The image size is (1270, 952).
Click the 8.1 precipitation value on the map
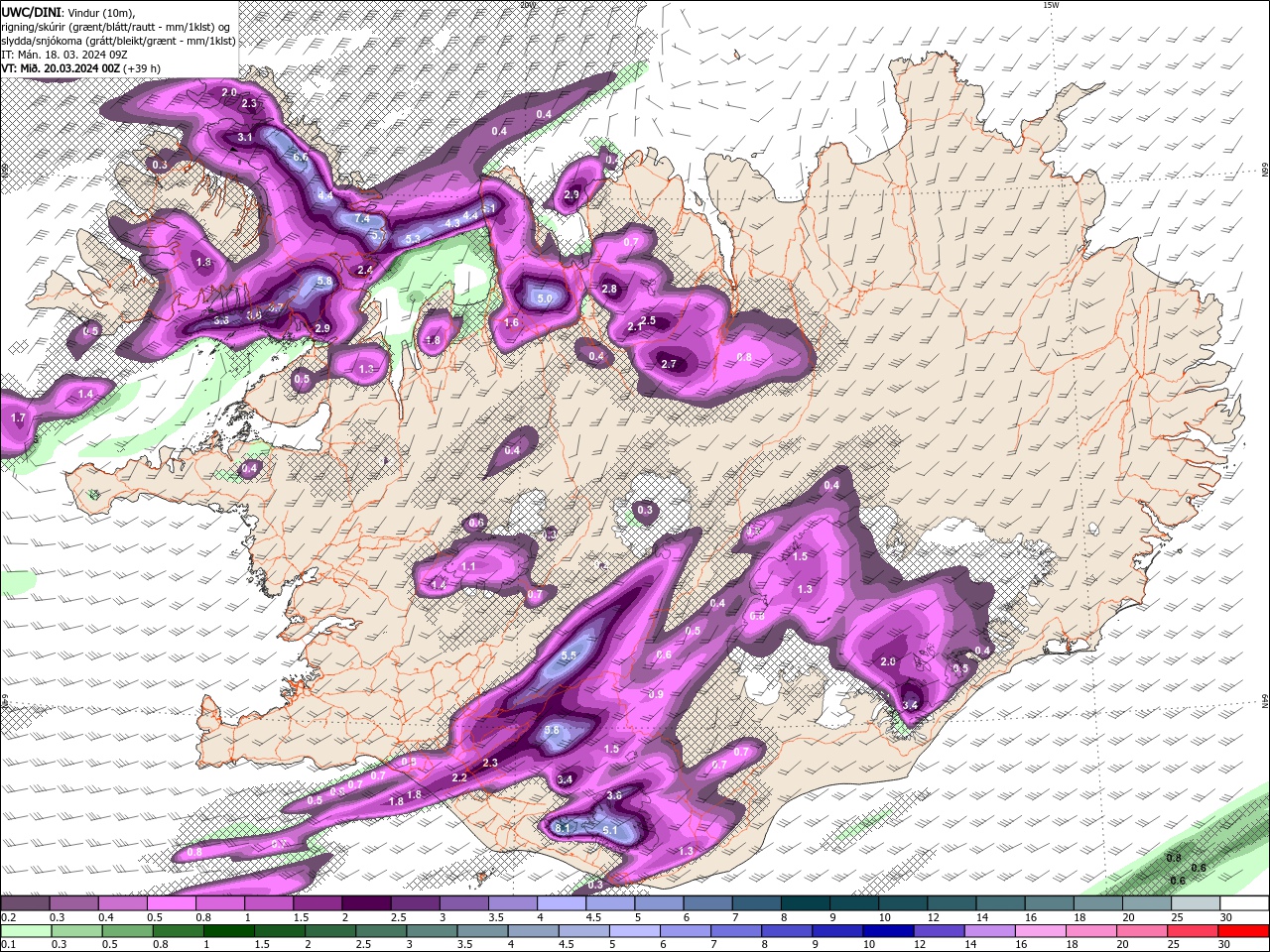[x=562, y=827]
